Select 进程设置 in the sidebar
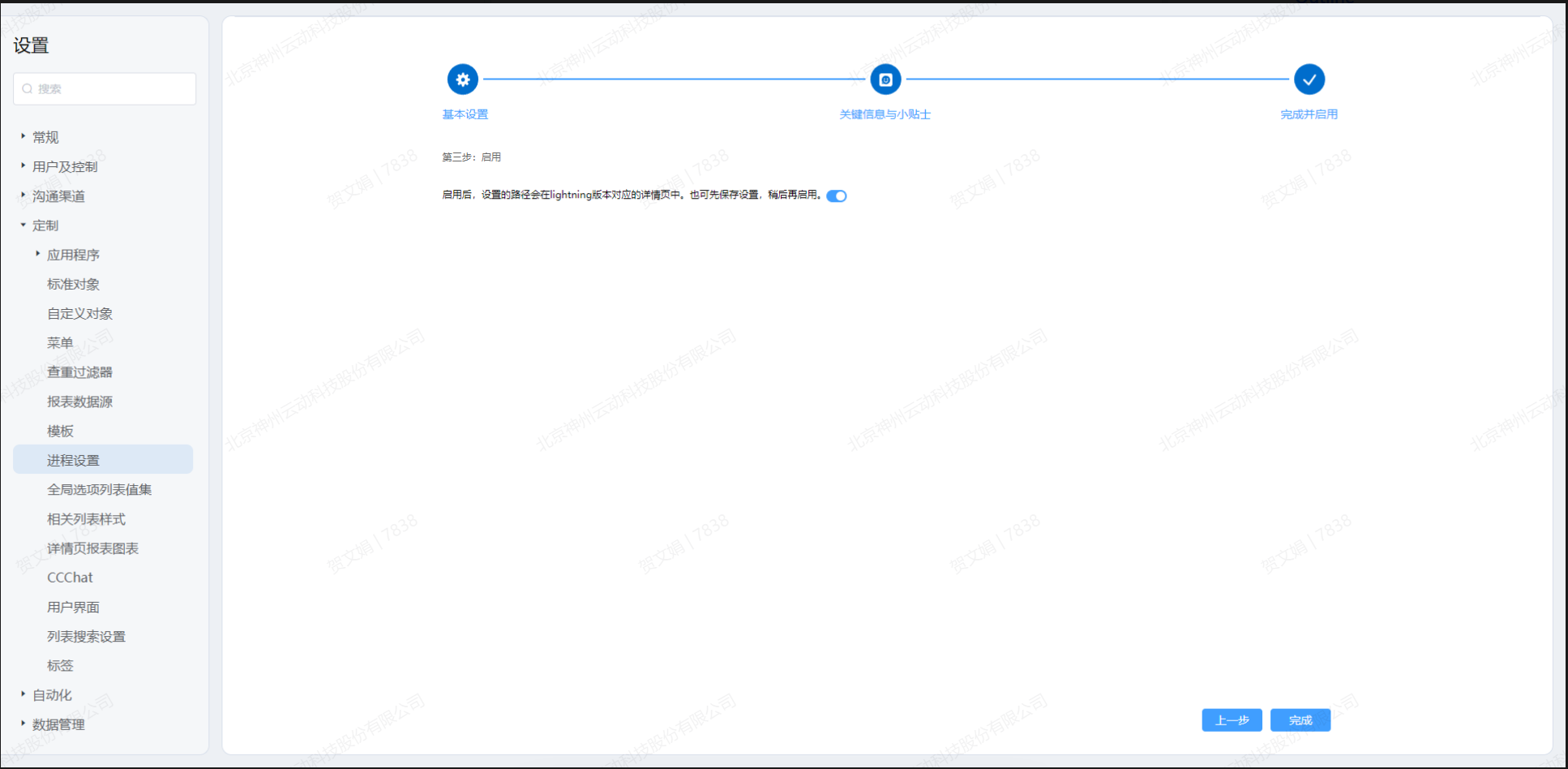Screen dimensions: 1568x769 point(73,460)
